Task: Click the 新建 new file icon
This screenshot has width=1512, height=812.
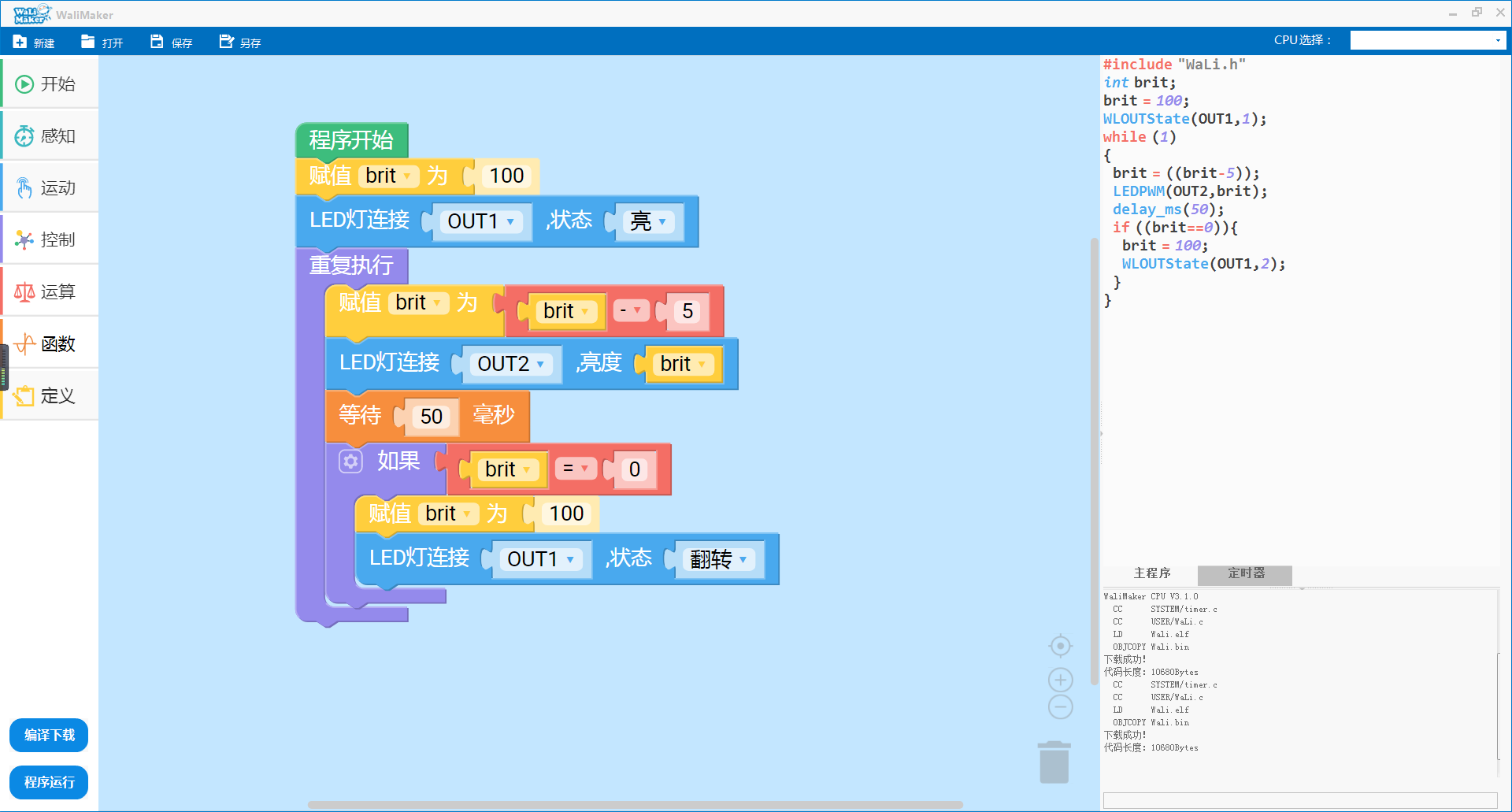Action: click(x=20, y=42)
